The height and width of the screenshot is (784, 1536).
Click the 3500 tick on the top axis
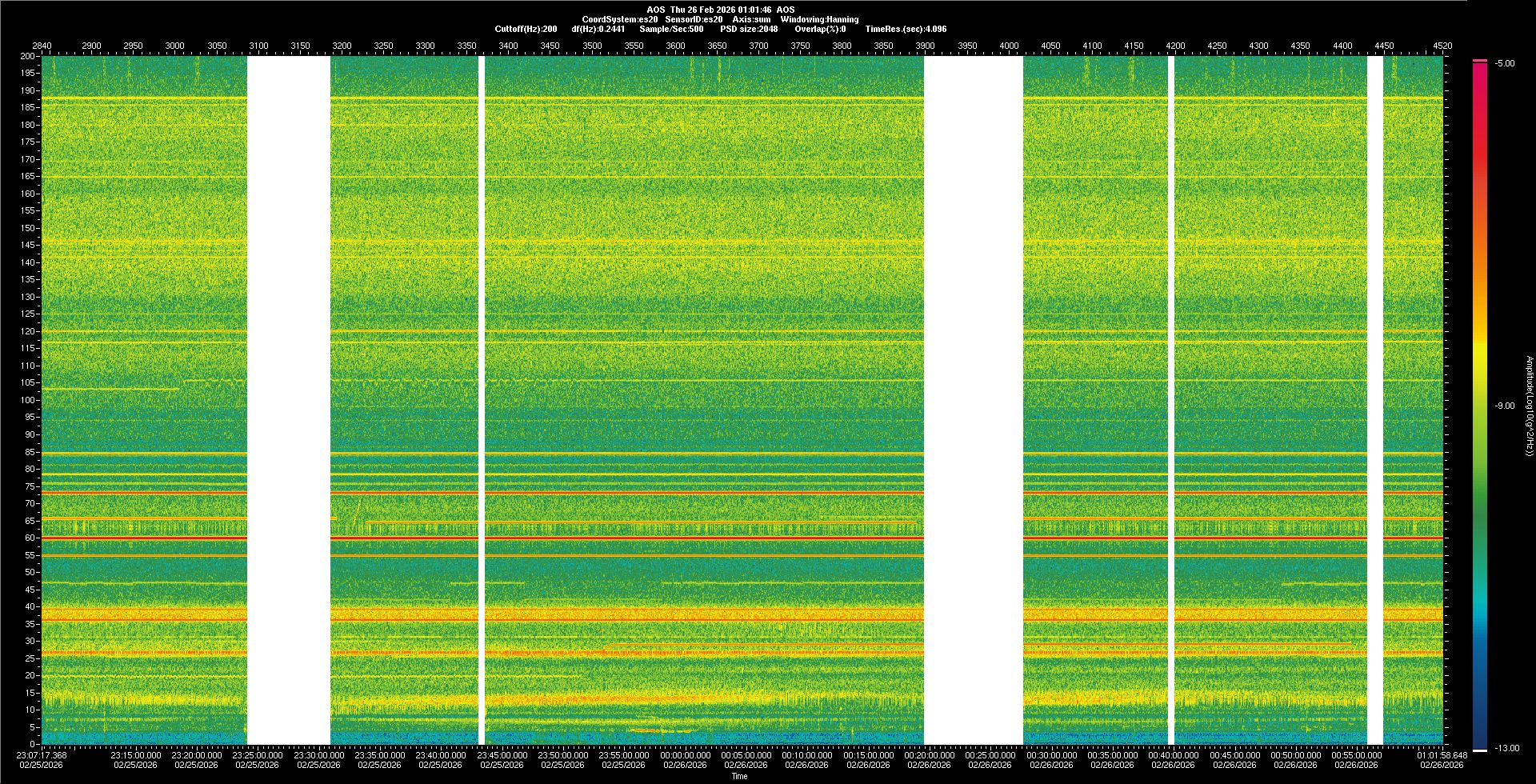tap(592, 46)
